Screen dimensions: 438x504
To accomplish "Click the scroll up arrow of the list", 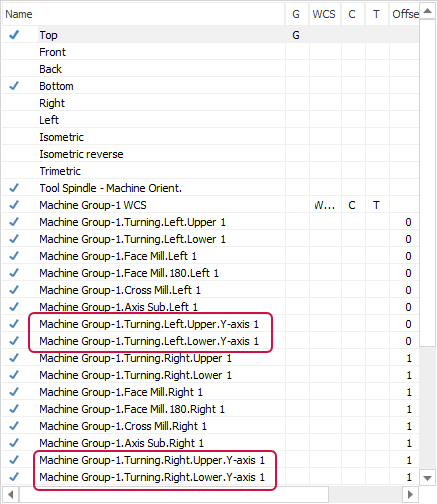I will pyautogui.click(x=427, y=12).
